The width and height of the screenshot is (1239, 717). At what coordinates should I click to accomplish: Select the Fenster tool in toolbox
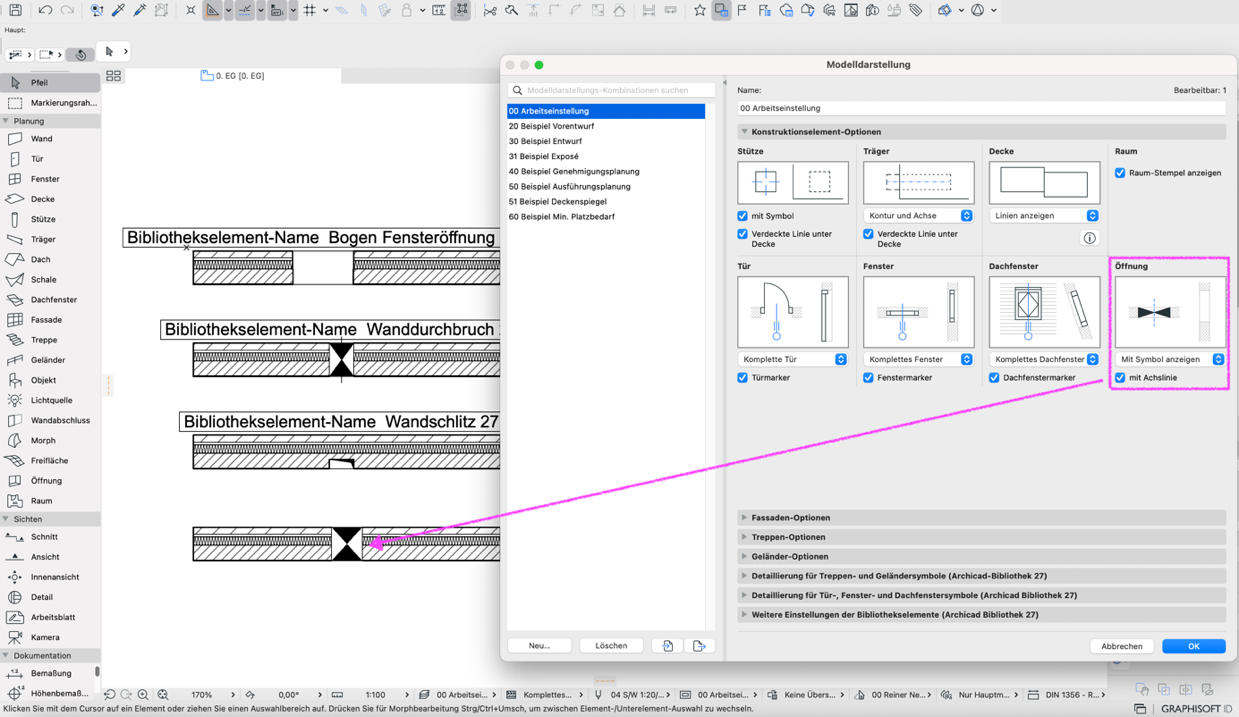click(50, 179)
